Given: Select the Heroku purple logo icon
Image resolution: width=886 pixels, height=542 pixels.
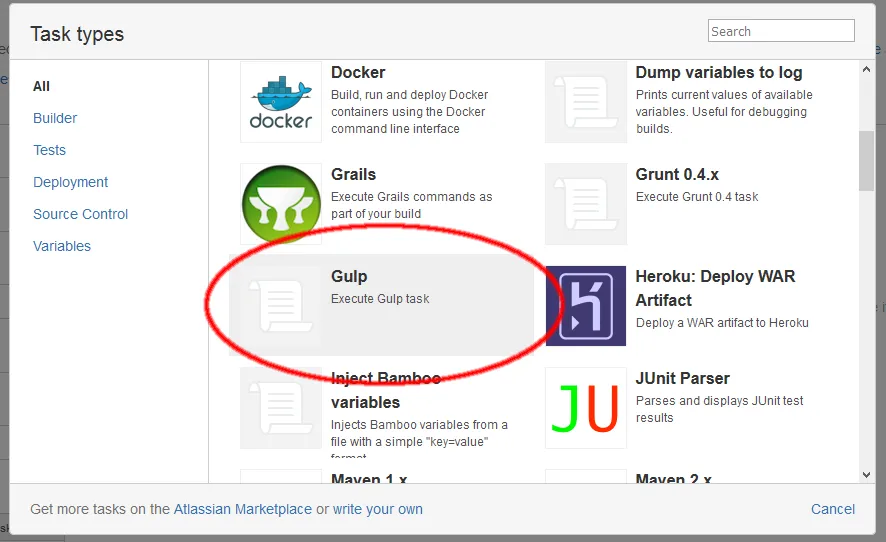Looking at the screenshot, I should click(586, 306).
